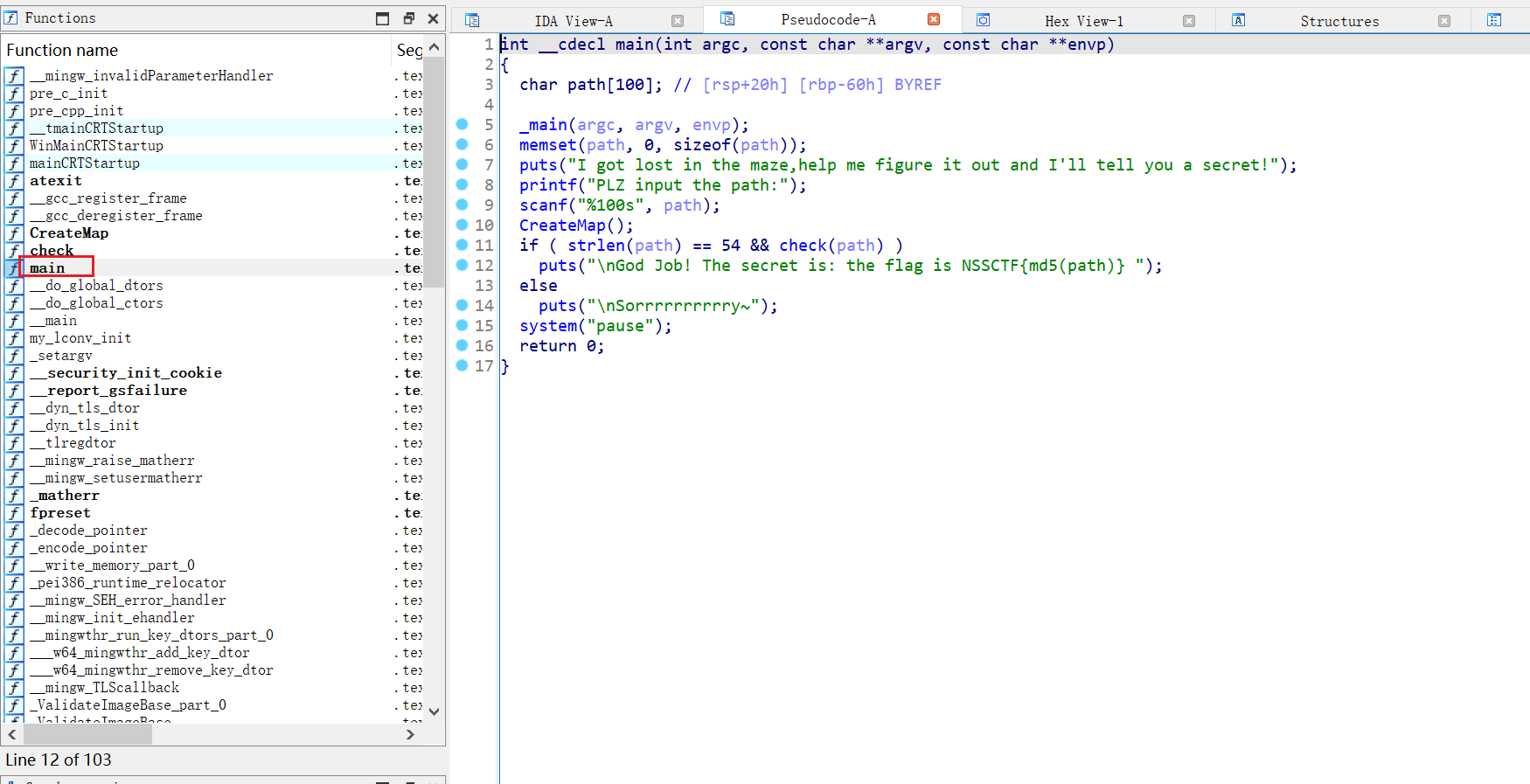Toggle breakpoint dot on line 7
This screenshot has width=1530, height=784.
[x=462, y=164]
